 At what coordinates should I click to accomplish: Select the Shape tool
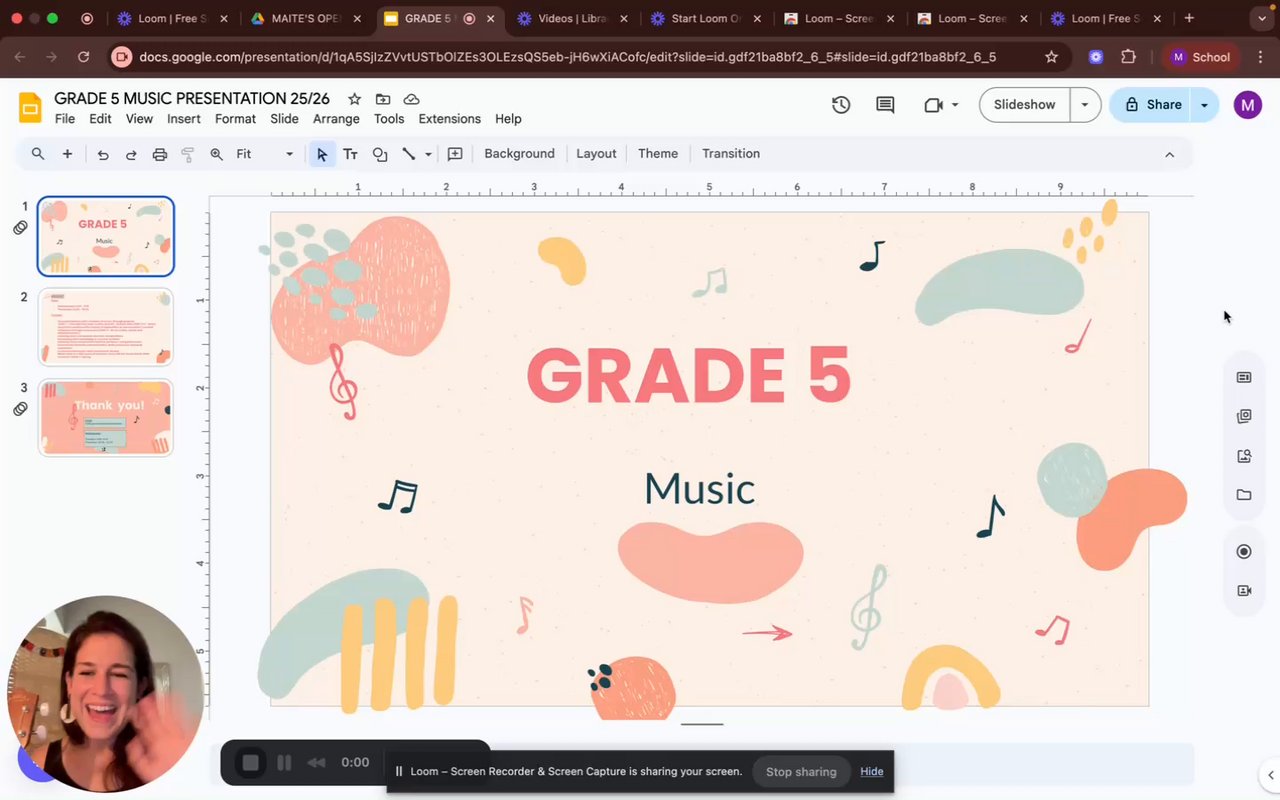380,154
